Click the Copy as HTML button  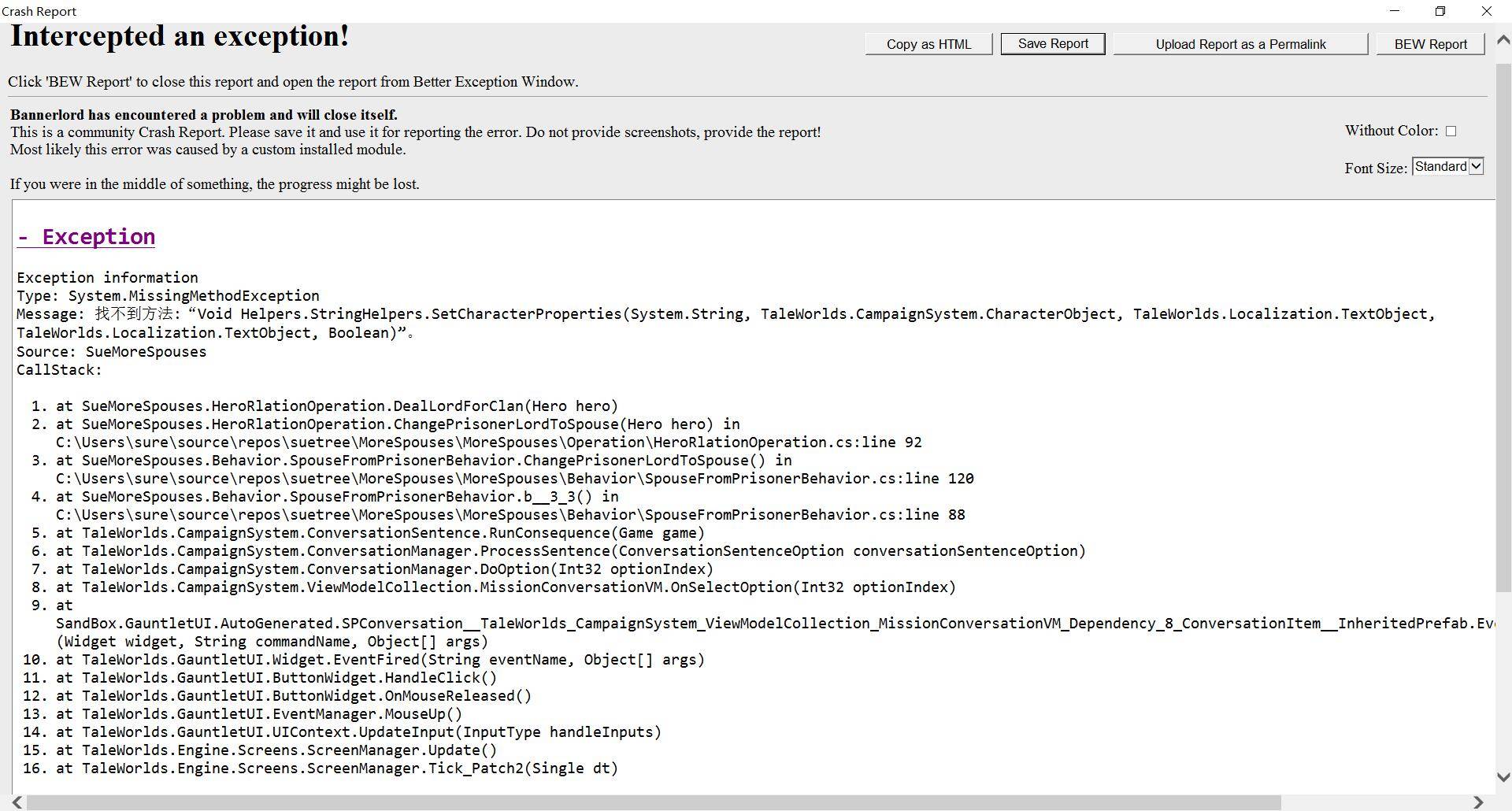point(928,44)
